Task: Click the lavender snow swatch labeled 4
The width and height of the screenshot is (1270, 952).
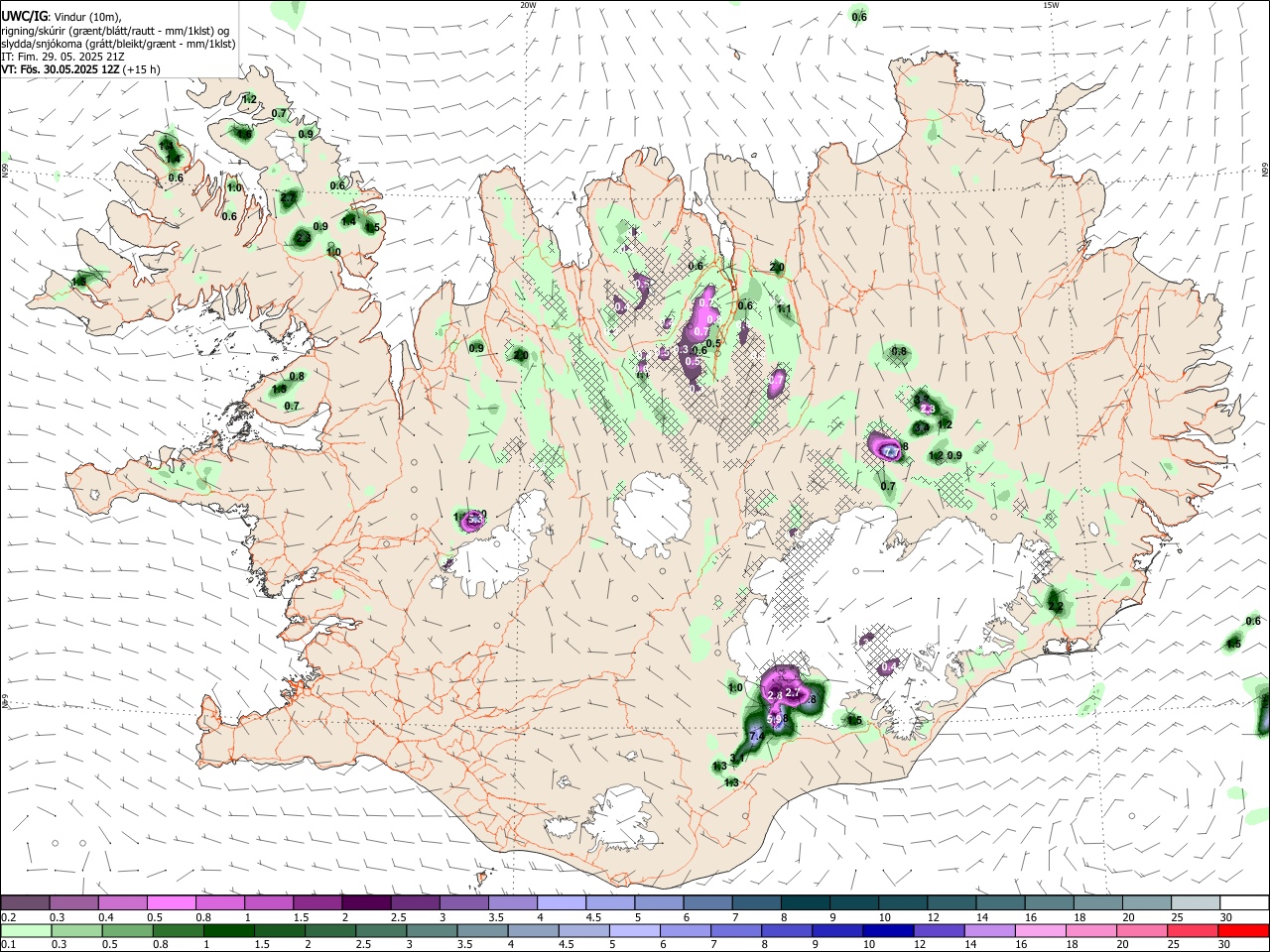Action: (562, 903)
